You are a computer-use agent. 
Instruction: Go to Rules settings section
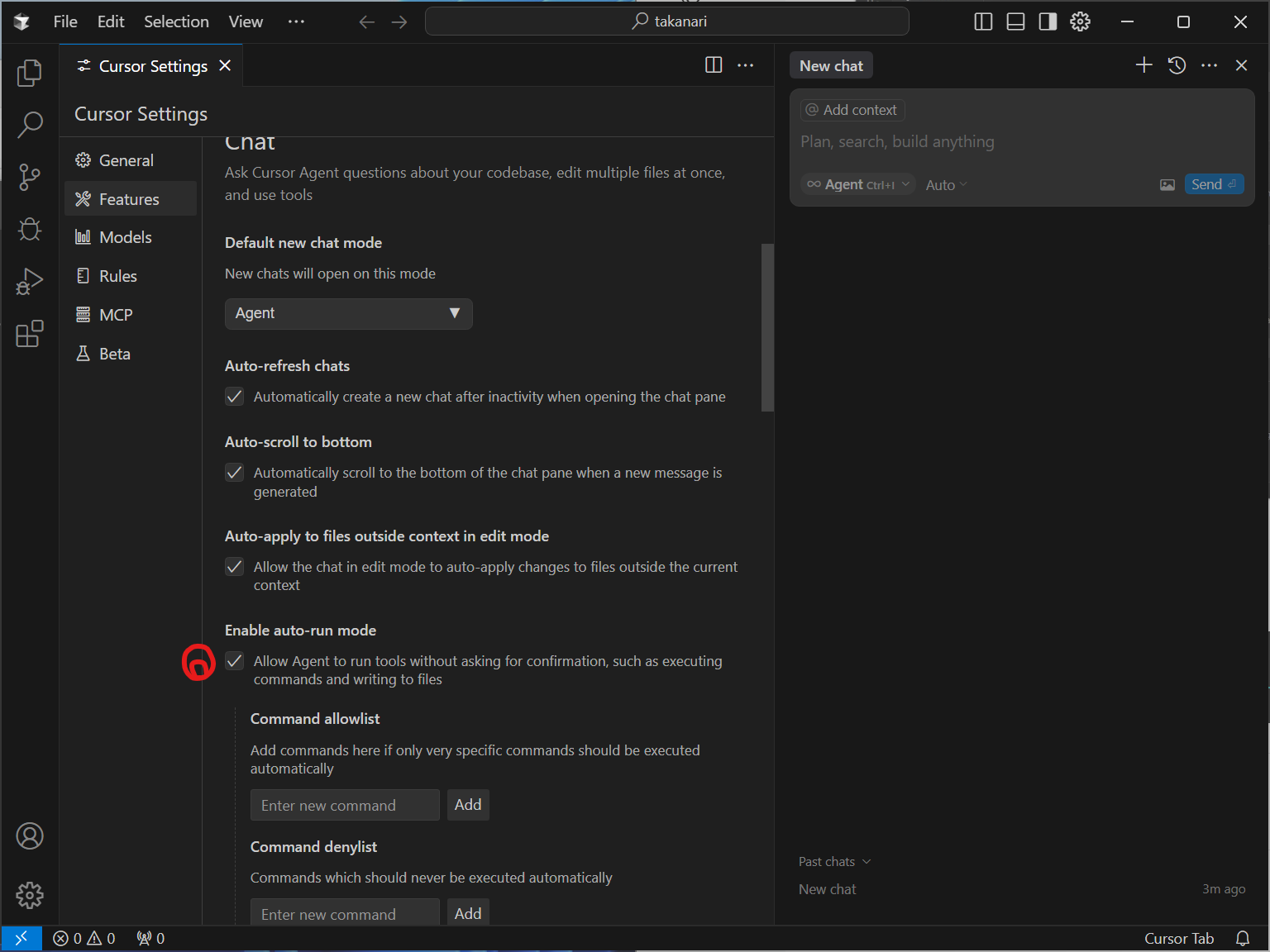click(131, 276)
